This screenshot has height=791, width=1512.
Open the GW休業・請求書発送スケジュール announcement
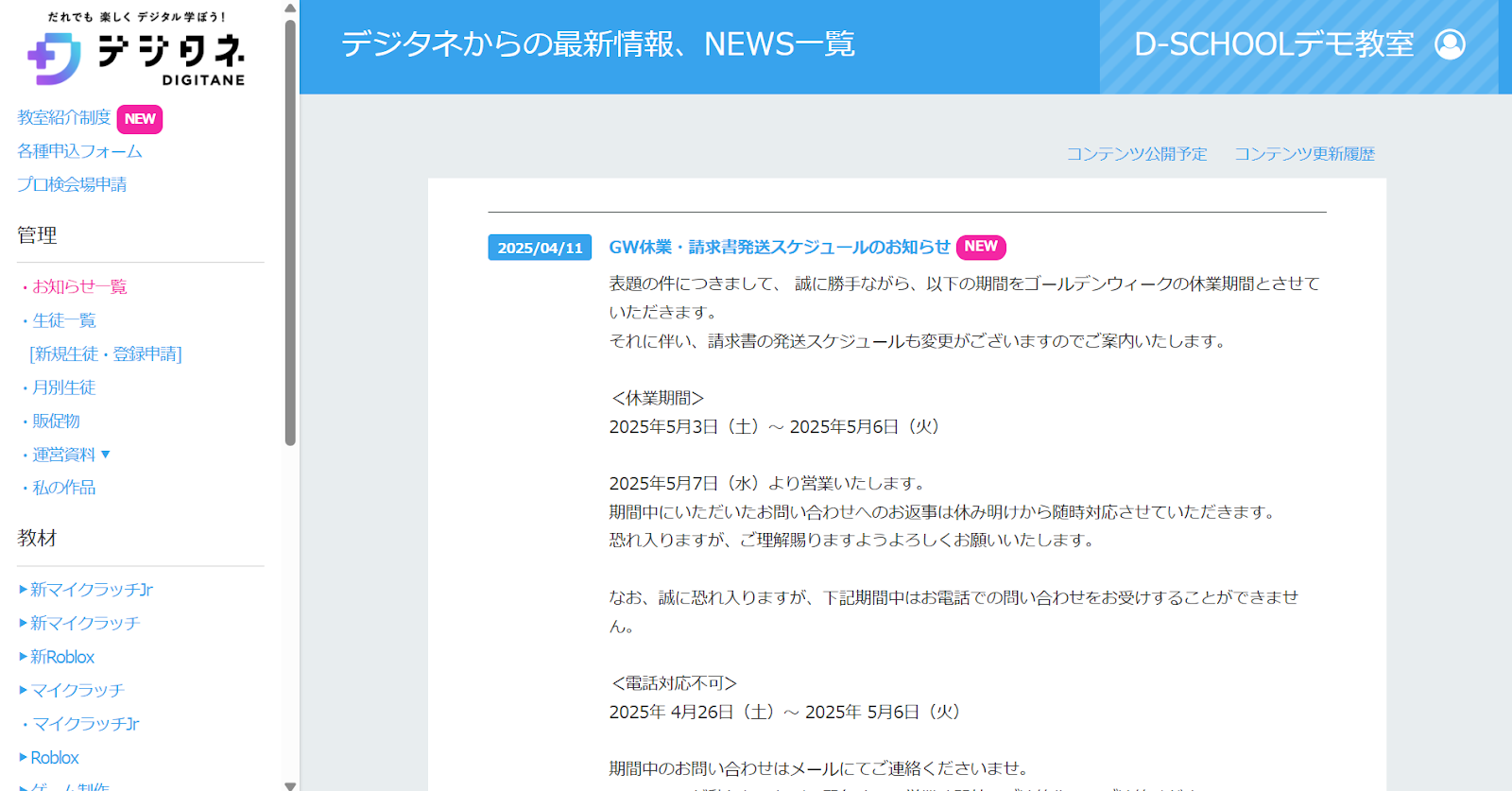779,247
